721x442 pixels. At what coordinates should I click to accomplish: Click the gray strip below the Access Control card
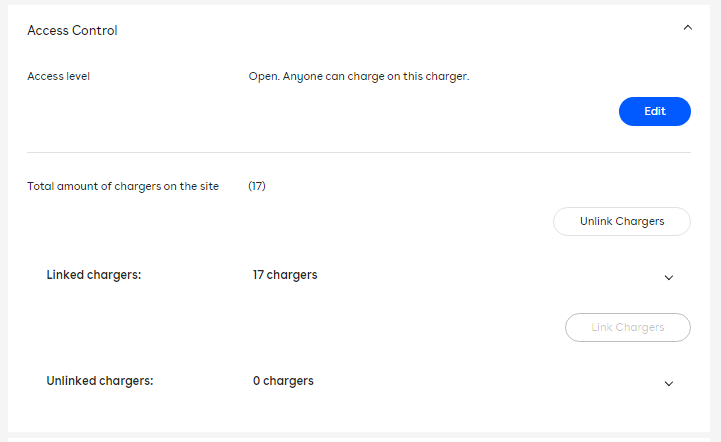[360, 437]
